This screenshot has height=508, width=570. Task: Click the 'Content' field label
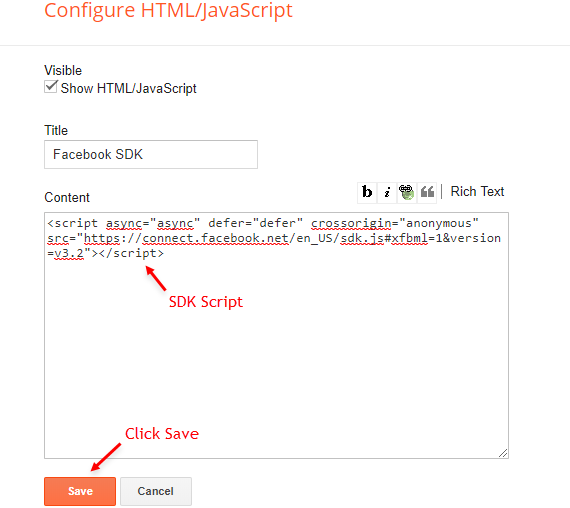[x=67, y=197]
